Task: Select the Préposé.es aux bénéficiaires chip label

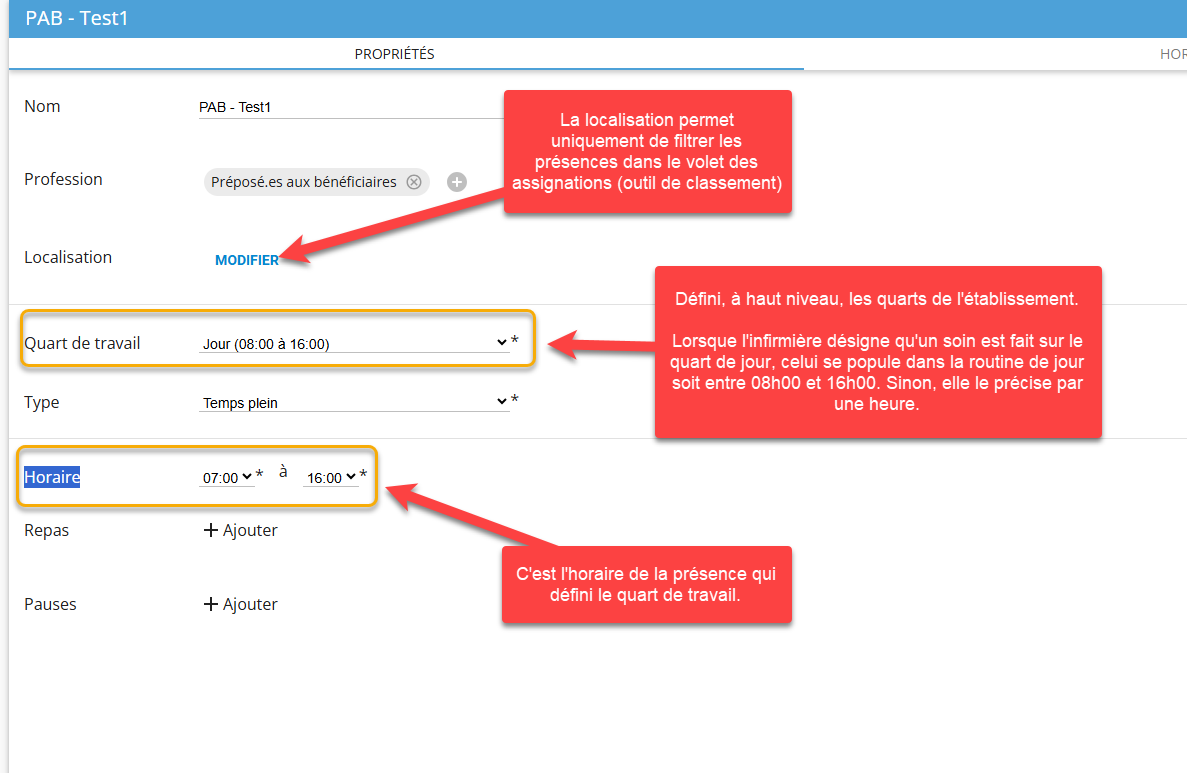Action: click(303, 182)
